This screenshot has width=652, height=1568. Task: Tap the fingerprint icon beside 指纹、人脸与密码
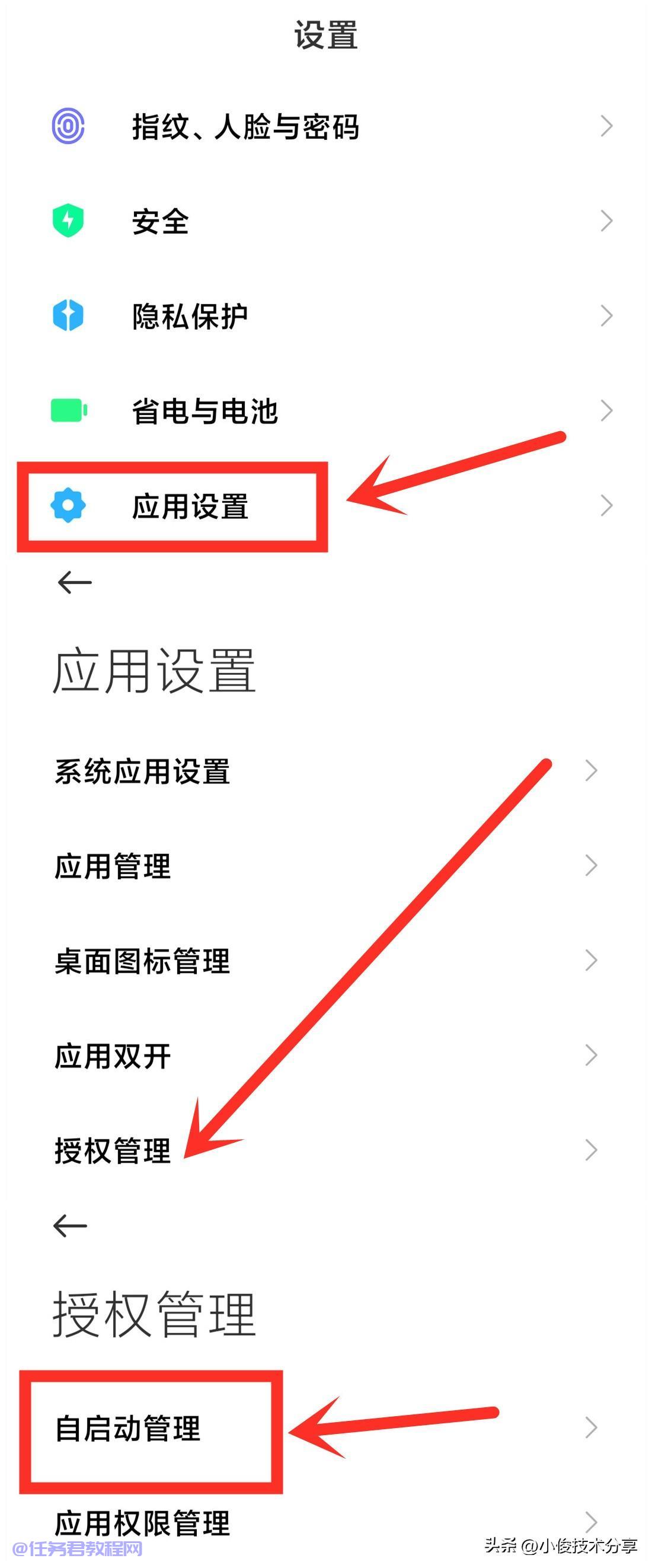tap(68, 126)
